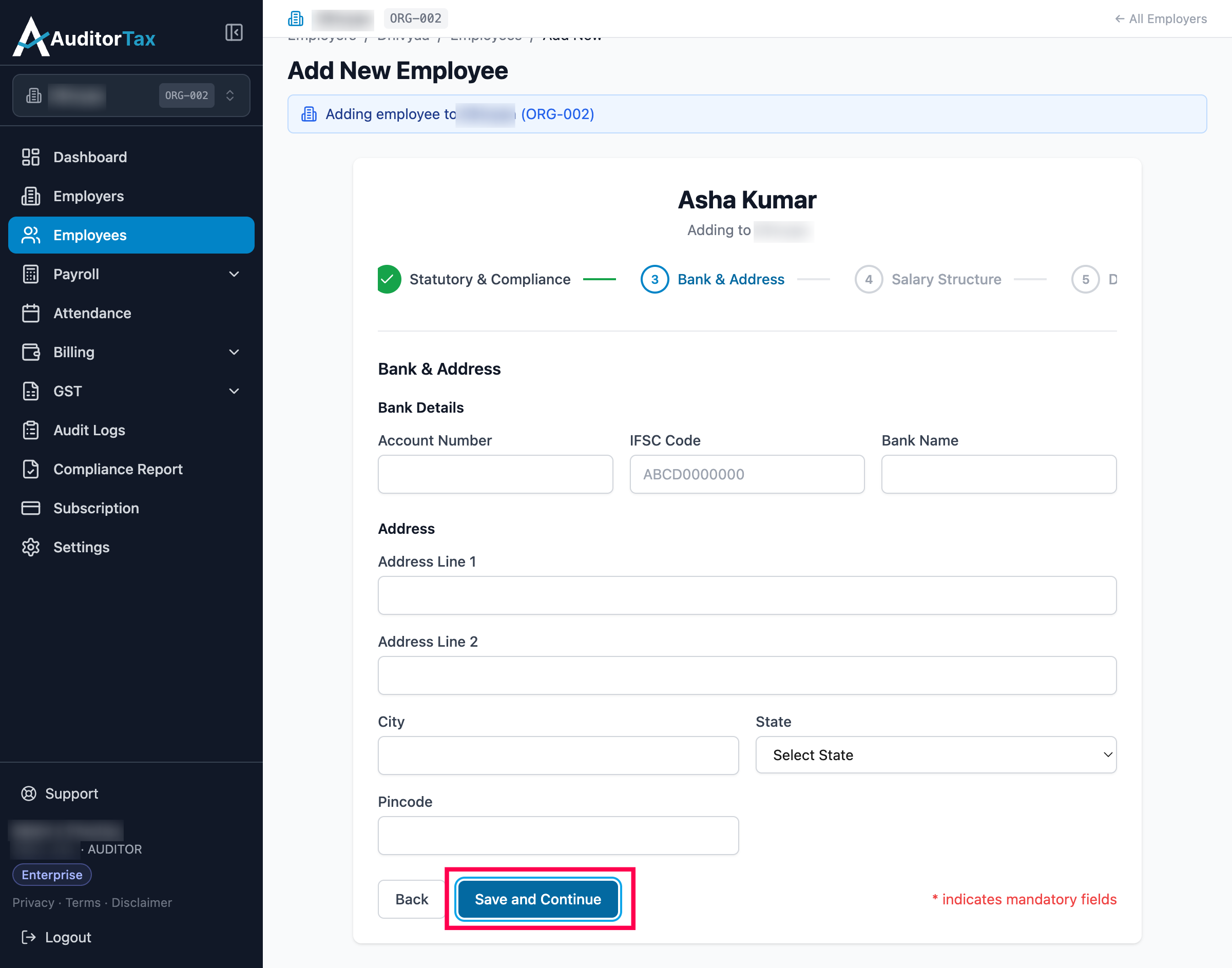Open the Attendance menu item
The width and height of the screenshot is (1232, 968).
[x=131, y=314]
